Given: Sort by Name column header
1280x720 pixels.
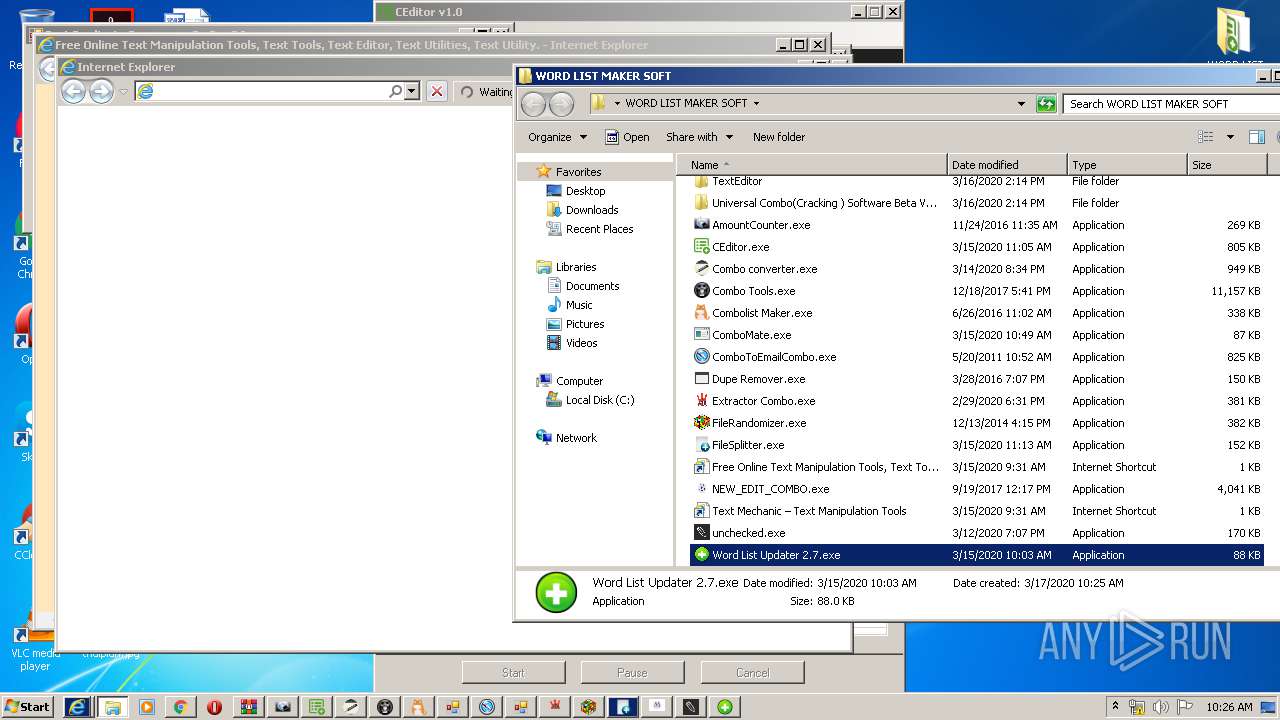Looking at the screenshot, I should point(812,165).
